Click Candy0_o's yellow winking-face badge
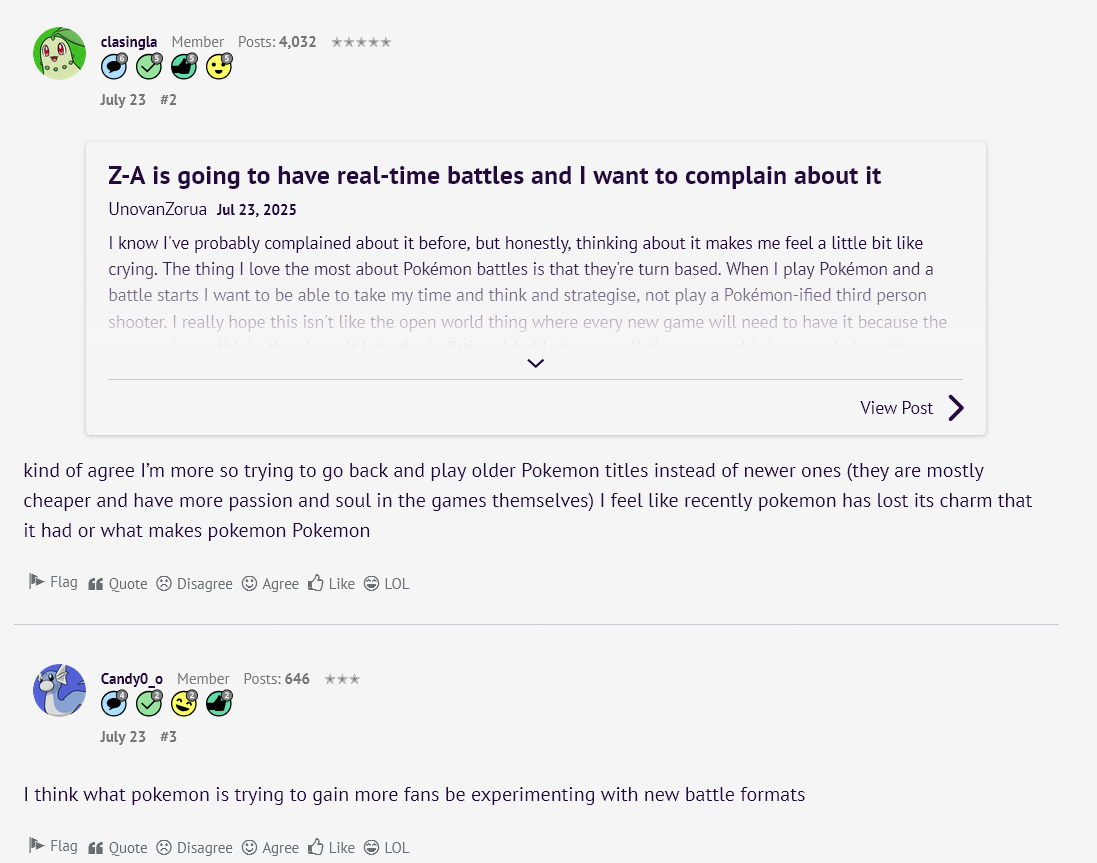This screenshot has width=1097, height=863. [x=184, y=704]
